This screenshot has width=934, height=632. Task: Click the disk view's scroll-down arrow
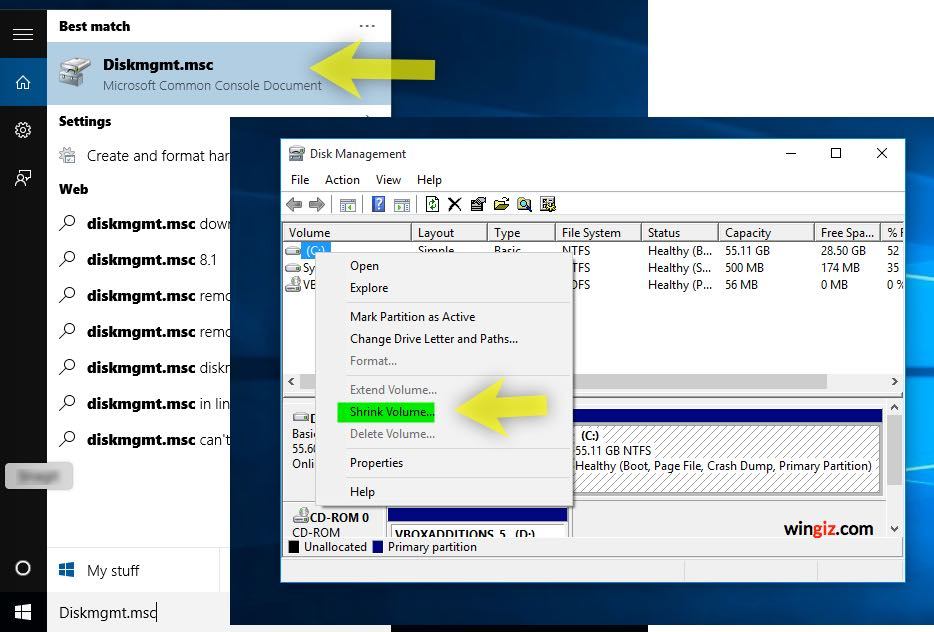[x=894, y=529]
